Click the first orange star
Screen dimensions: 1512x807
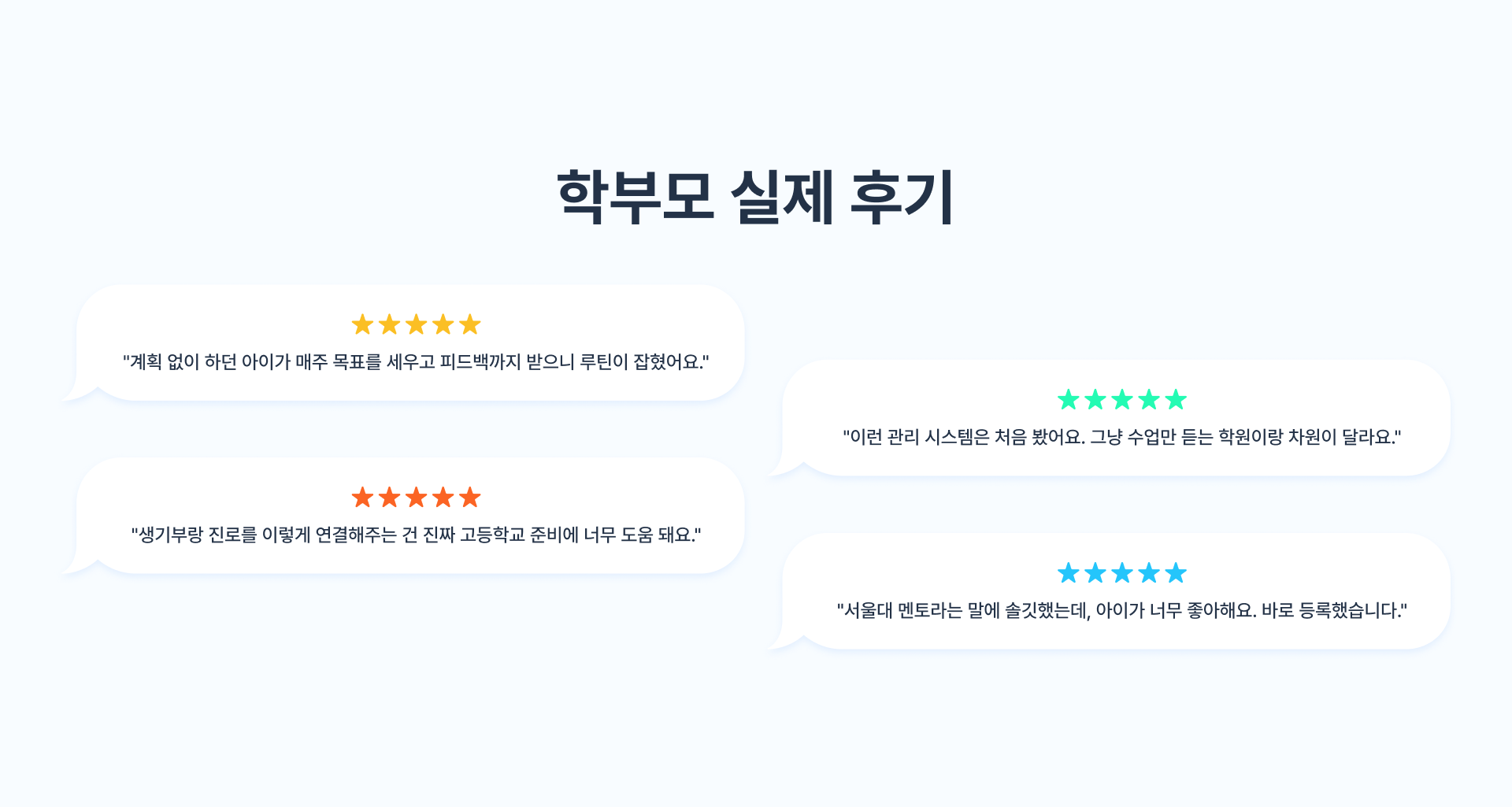(x=362, y=498)
